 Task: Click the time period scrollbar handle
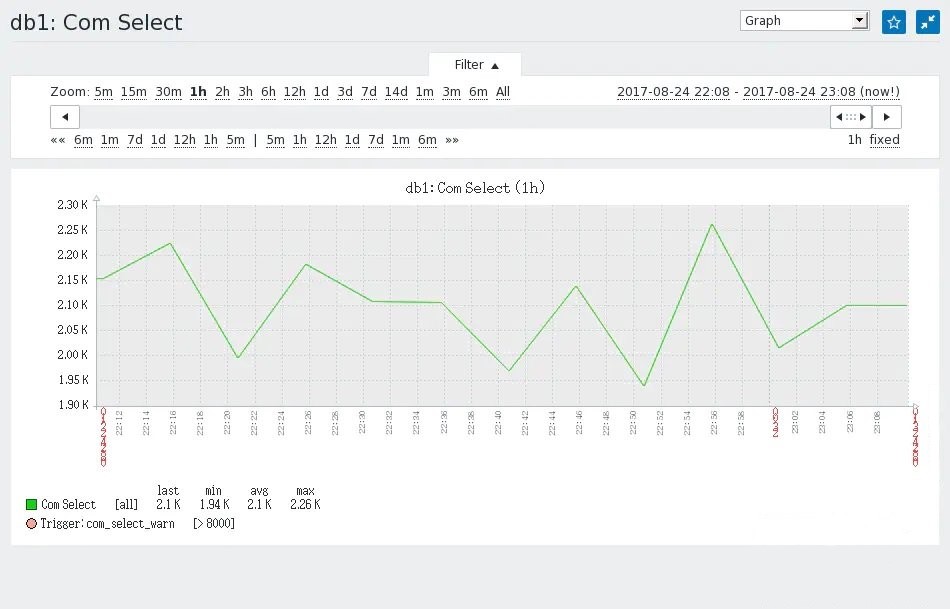(x=849, y=116)
